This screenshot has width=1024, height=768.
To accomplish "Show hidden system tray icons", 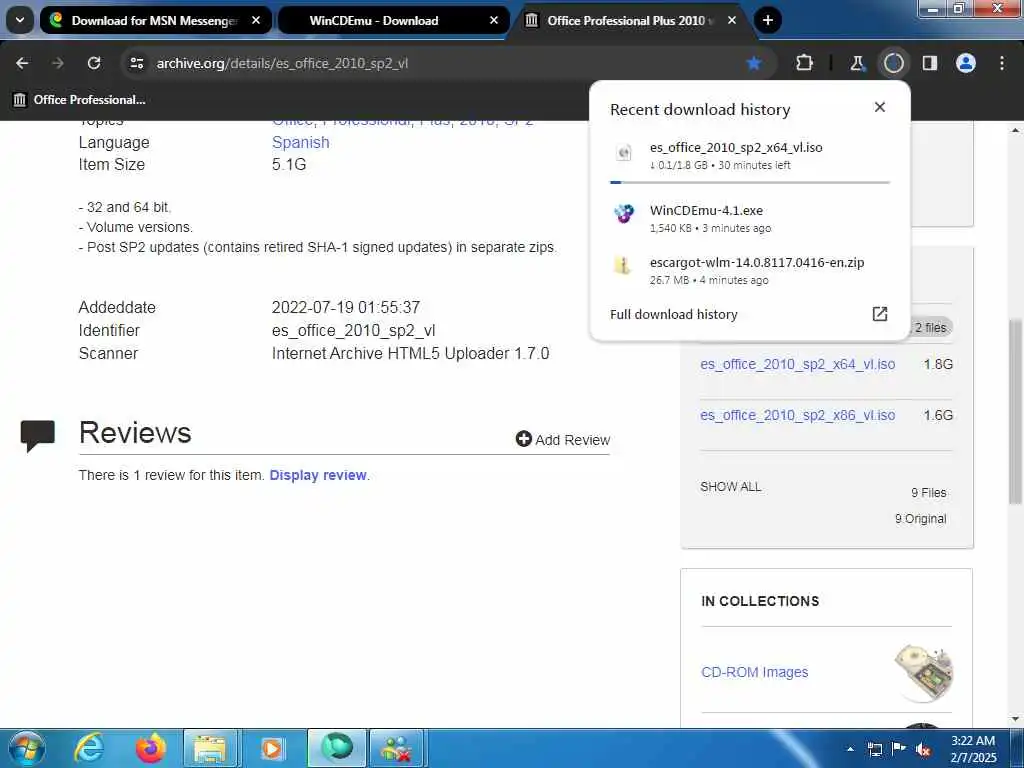I will pyautogui.click(x=850, y=749).
